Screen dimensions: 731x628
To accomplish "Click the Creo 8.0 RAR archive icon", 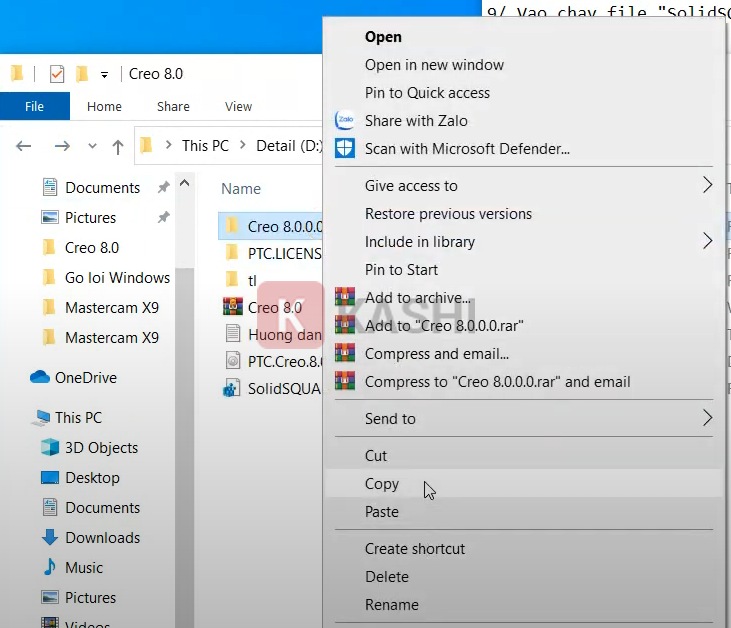I will [233, 307].
